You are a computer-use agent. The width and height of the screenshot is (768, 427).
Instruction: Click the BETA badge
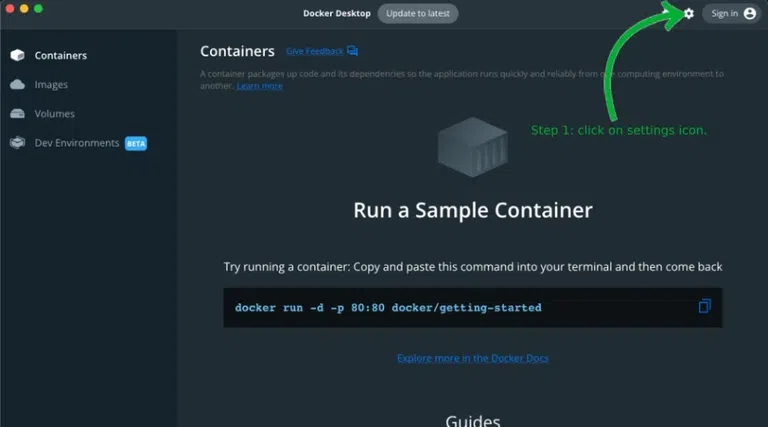(136, 143)
